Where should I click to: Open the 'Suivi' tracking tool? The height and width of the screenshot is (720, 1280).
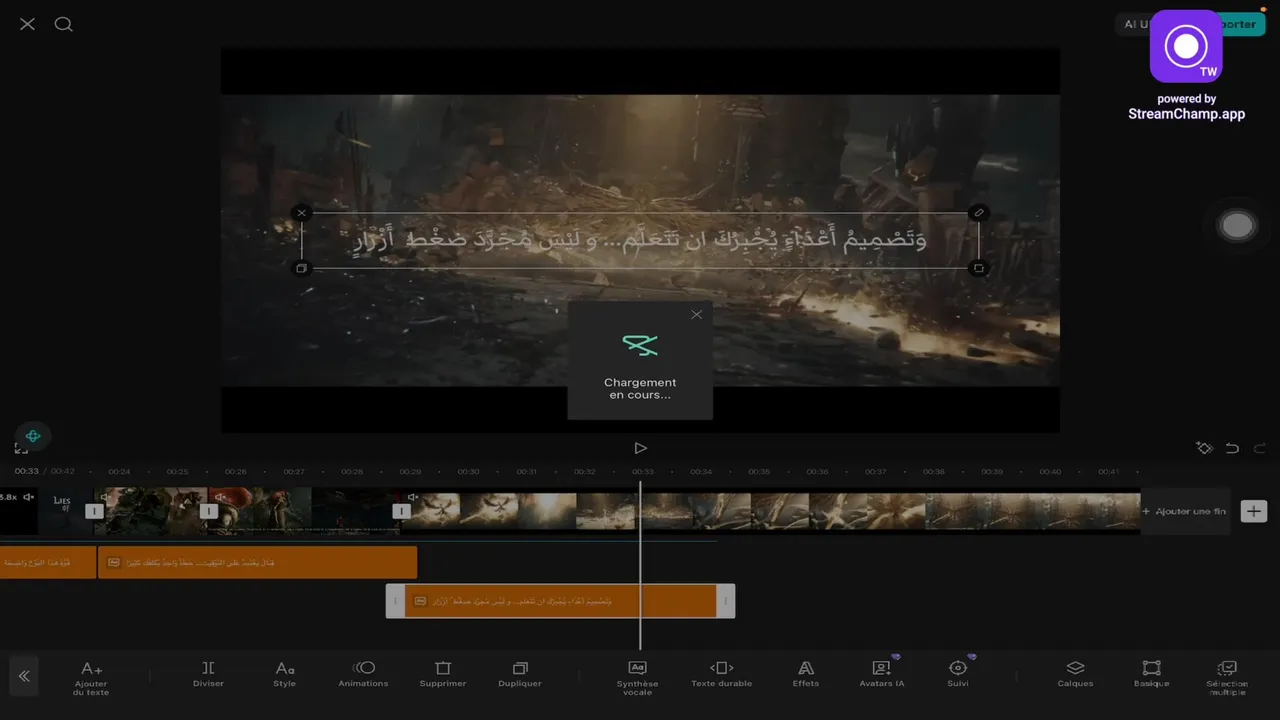pyautogui.click(x=958, y=675)
